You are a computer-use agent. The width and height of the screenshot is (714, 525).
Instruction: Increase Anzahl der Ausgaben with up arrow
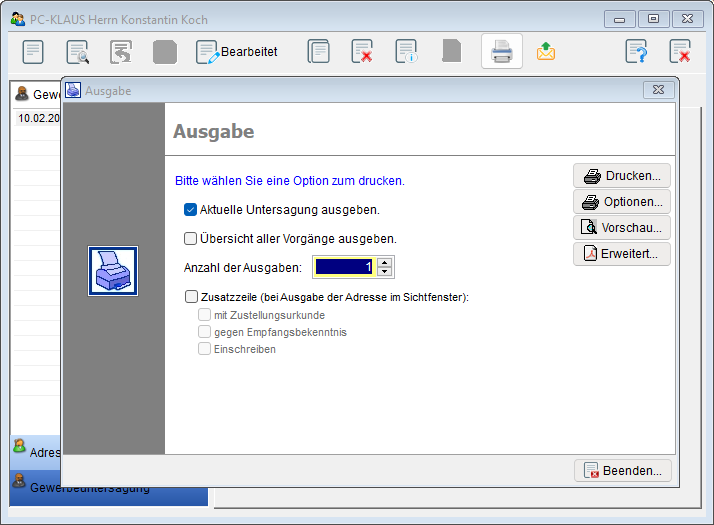point(385,262)
